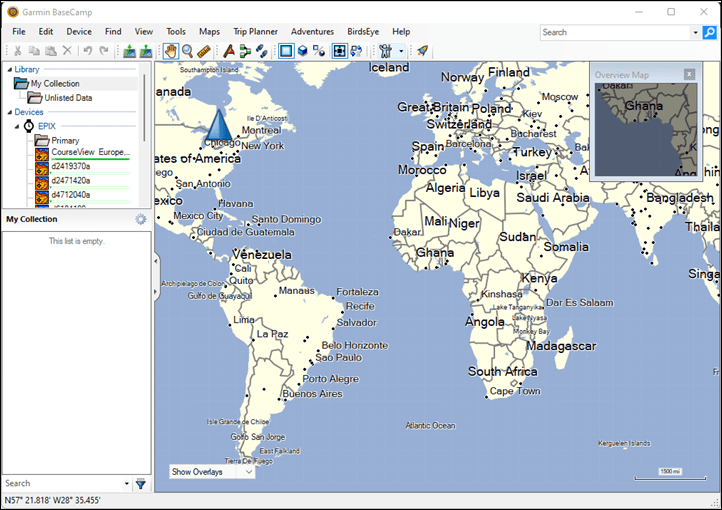Open the bottom search field dropdown arrow
Image resolution: width=722 pixels, height=510 pixels.
(x=127, y=484)
